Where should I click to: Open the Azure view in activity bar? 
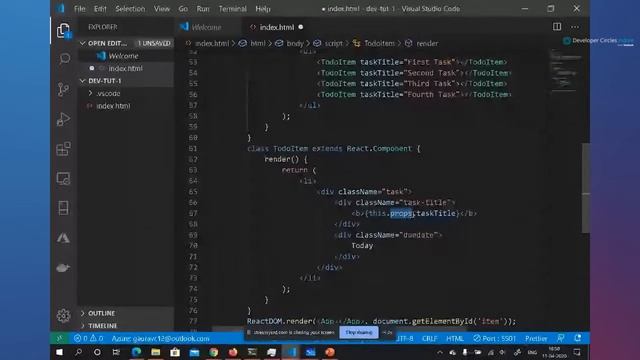click(x=63, y=238)
